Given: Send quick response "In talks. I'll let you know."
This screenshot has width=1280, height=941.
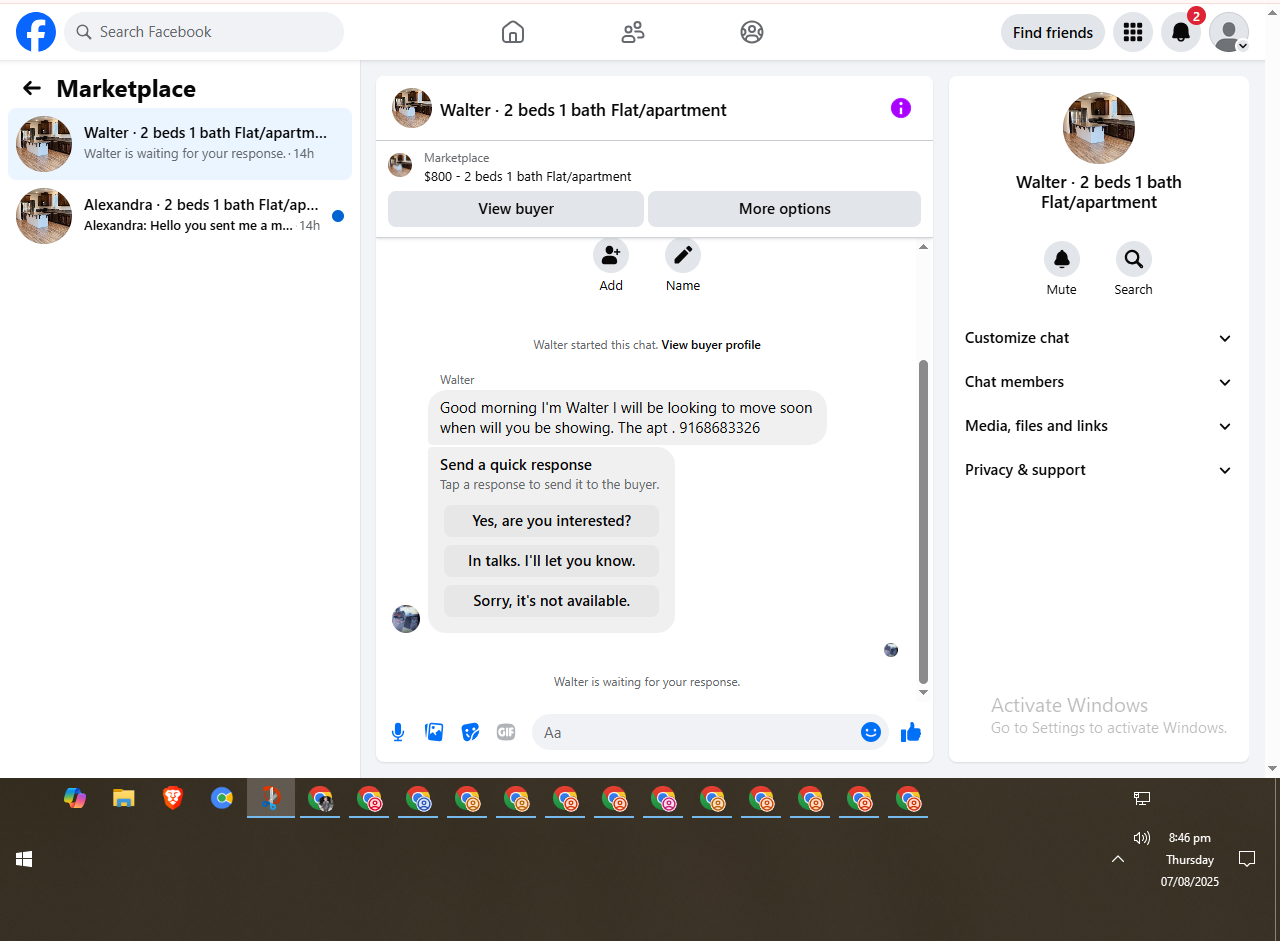Looking at the screenshot, I should (552, 561).
